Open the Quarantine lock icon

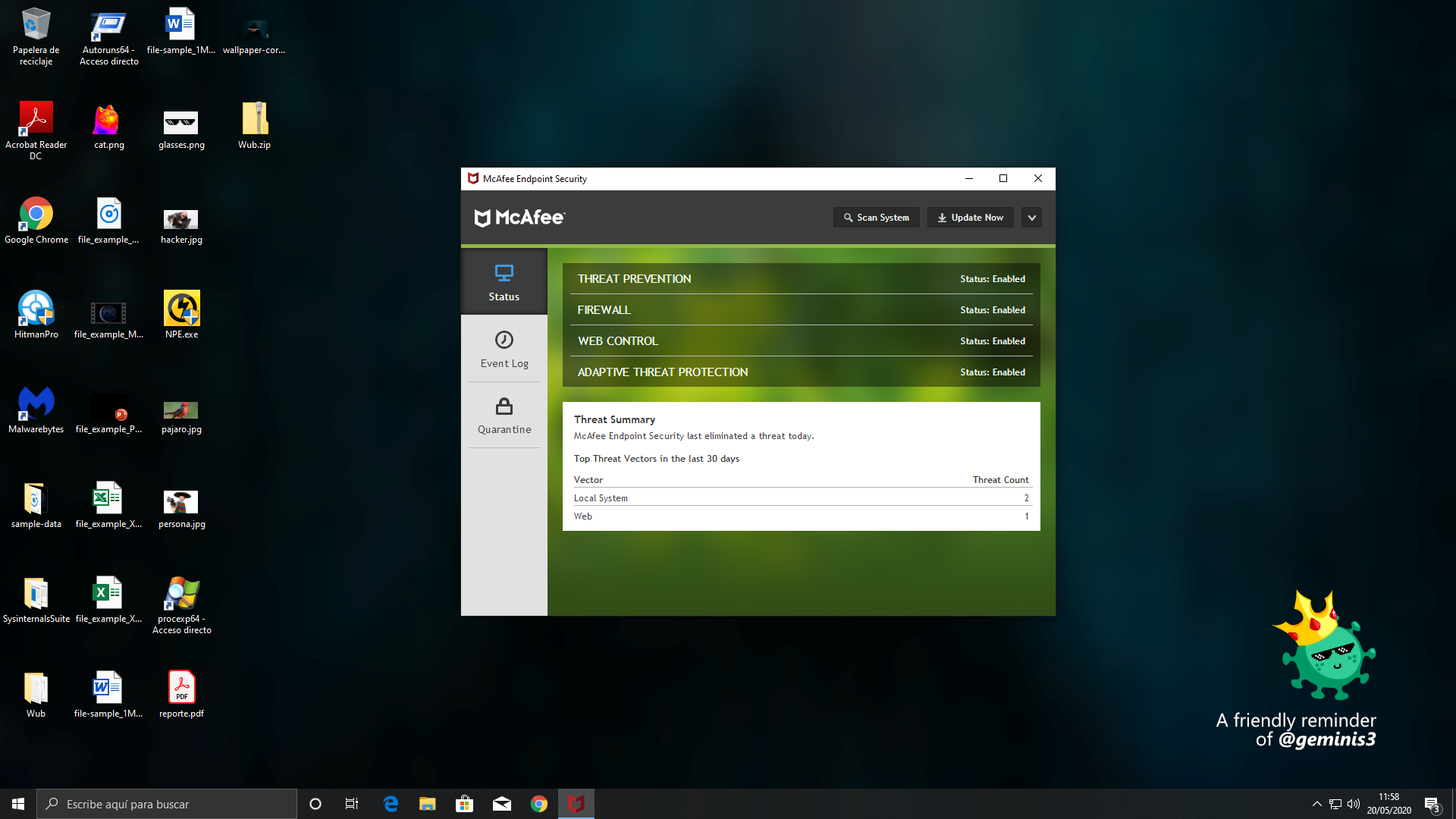pos(504,407)
